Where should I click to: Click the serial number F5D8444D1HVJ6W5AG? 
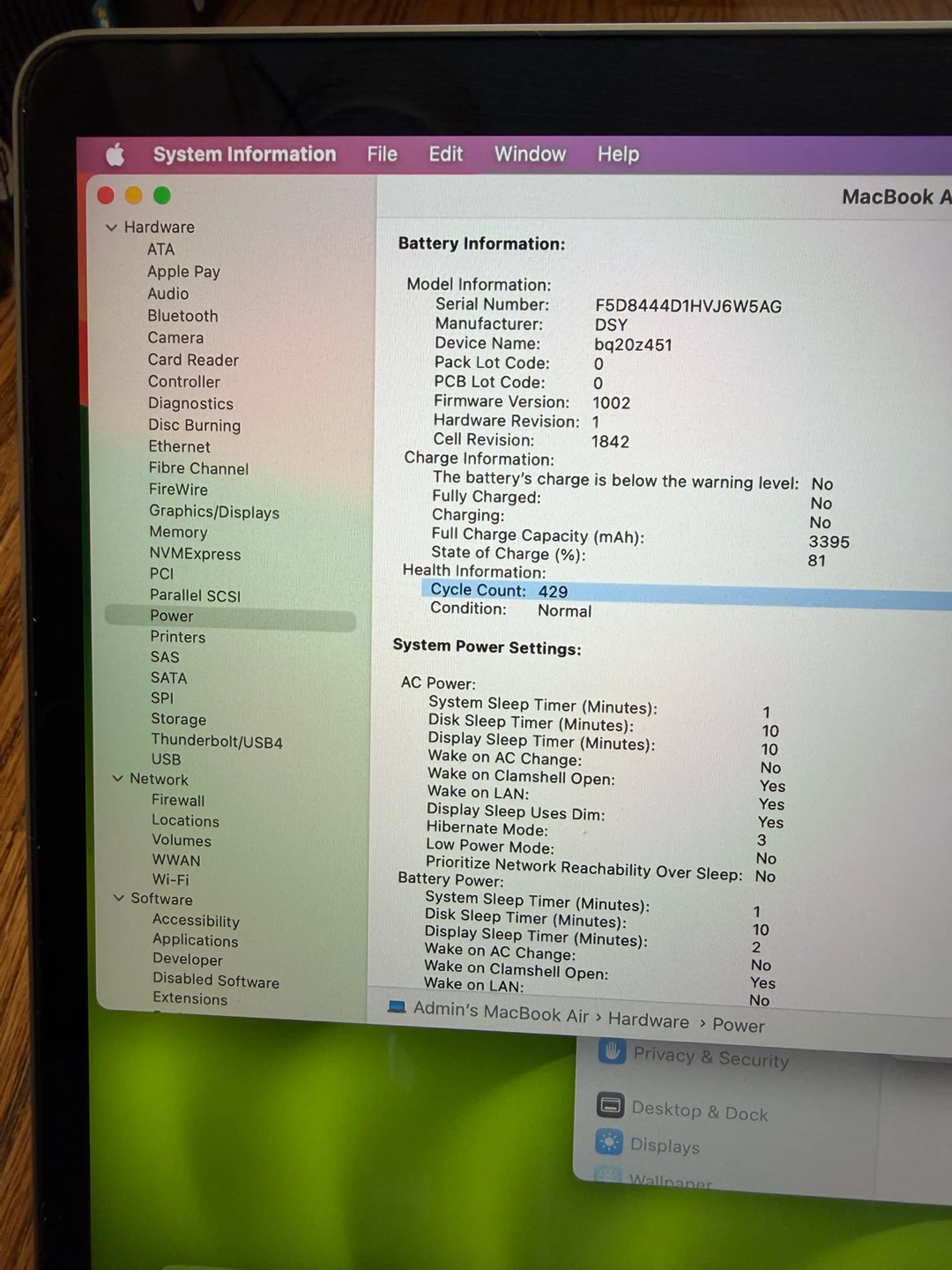tap(688, 306)
